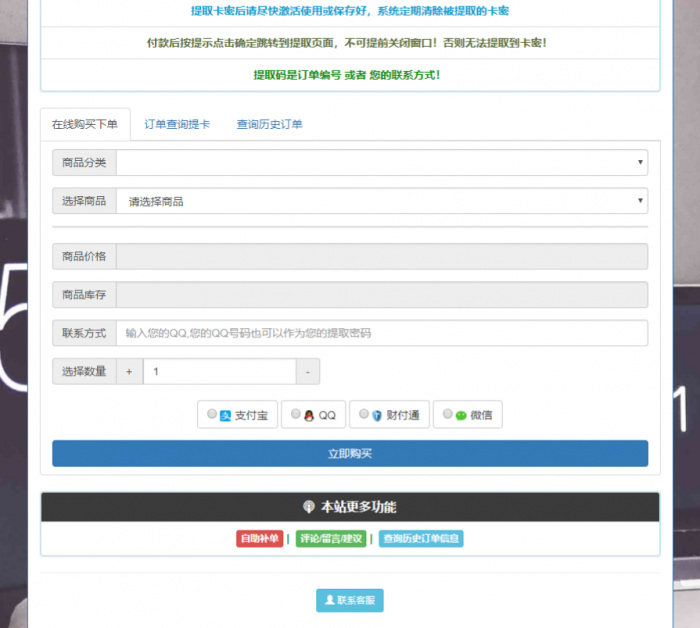
Task: Increase quantity with the plus button
Action: tap(129, 372)
